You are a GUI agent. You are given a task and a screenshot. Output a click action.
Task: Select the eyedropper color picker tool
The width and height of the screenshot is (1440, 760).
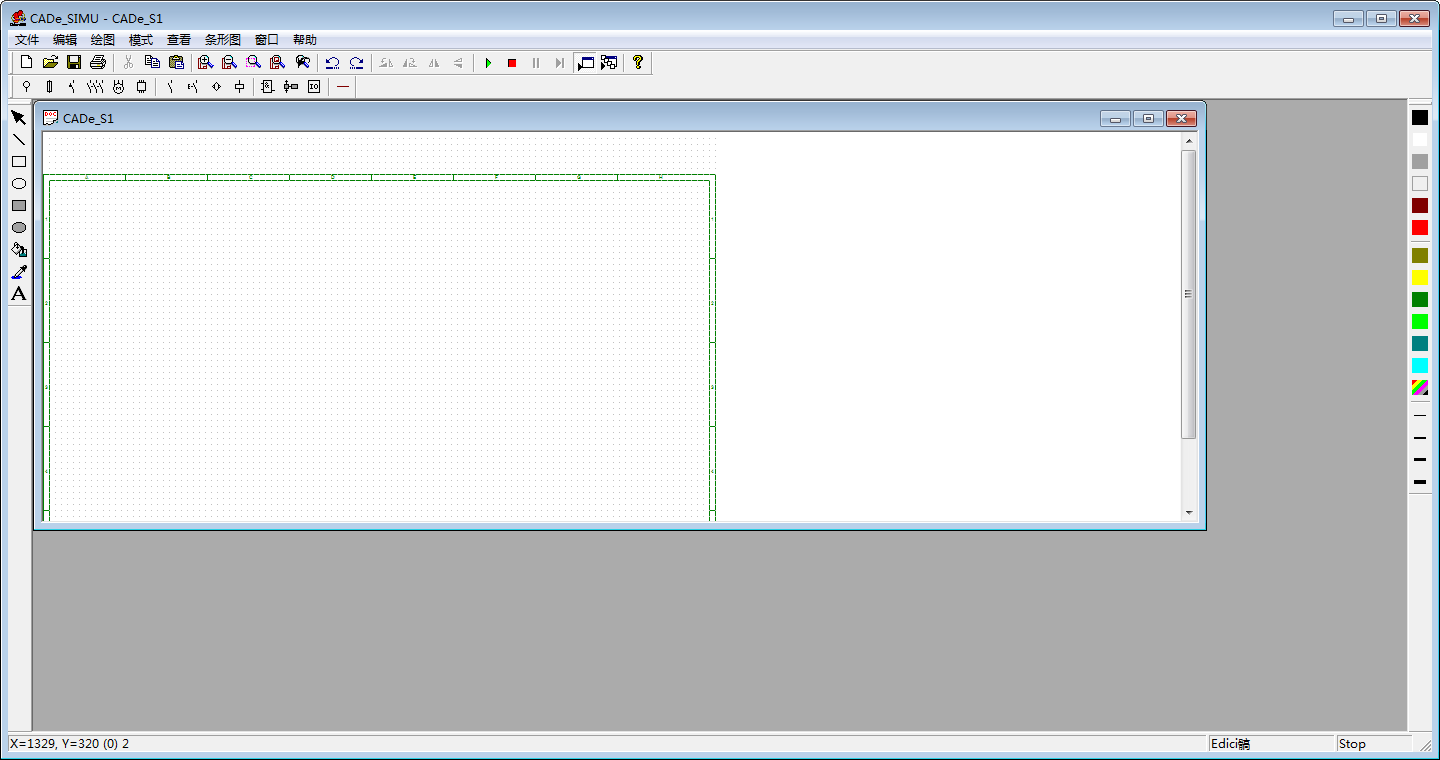18,272
